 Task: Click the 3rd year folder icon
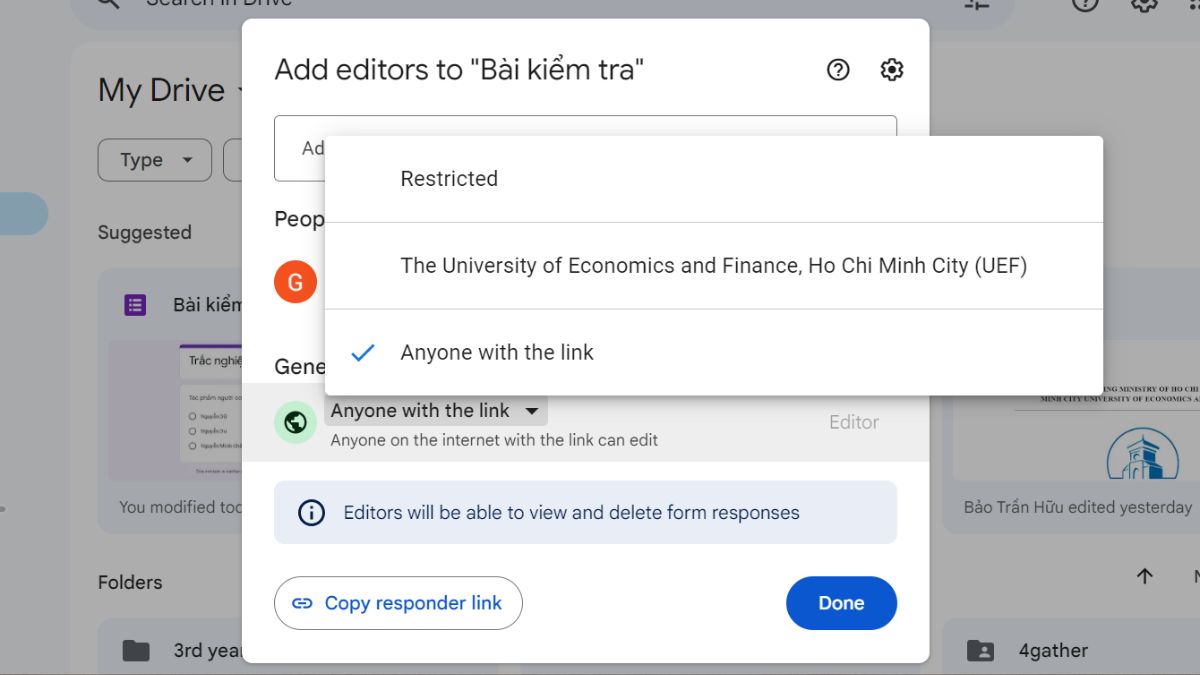click(x=135, y=651)
